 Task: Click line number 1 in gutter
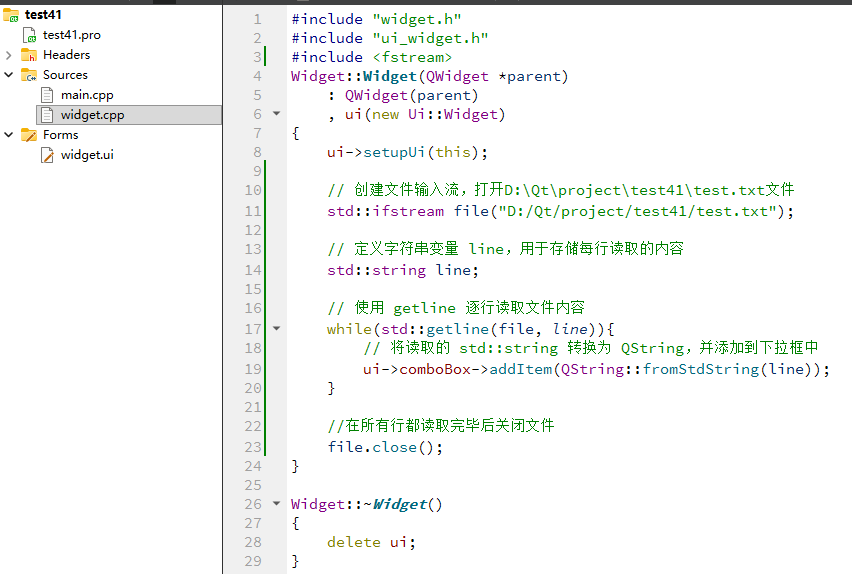(x=258, y=20)
